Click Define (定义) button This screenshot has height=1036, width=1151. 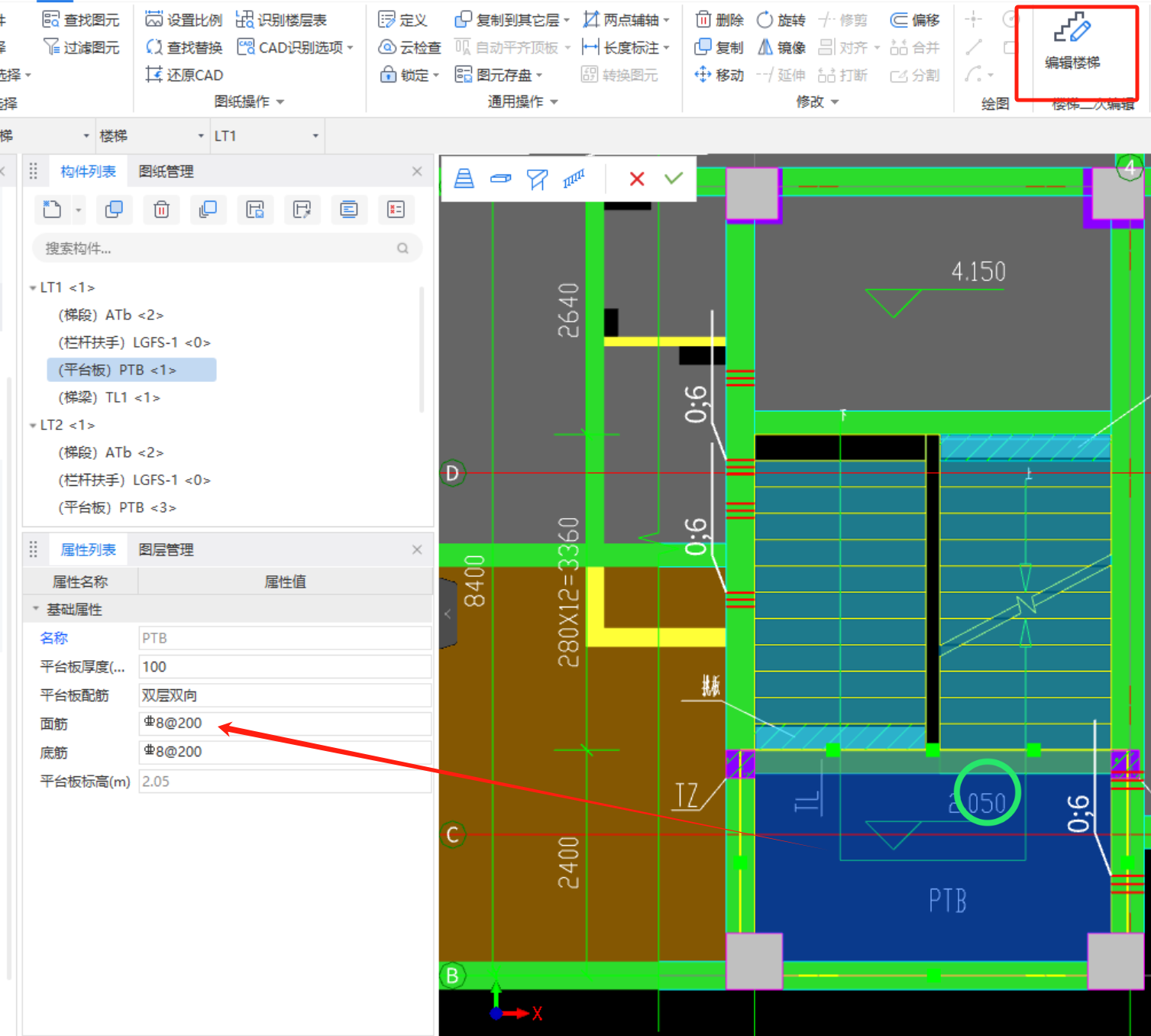tap(403, 20)
